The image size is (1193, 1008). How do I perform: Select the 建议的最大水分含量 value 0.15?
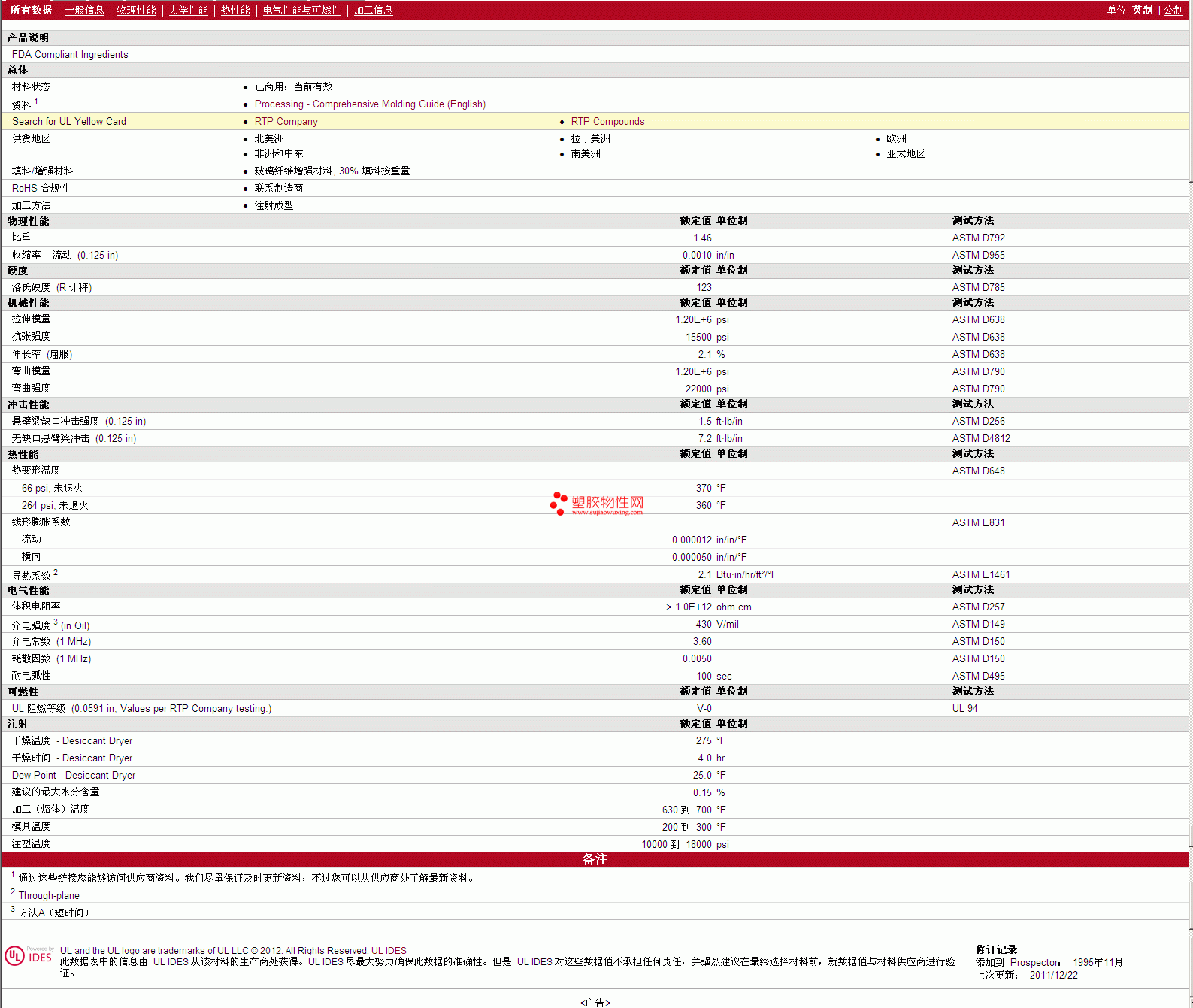point(702,792)
